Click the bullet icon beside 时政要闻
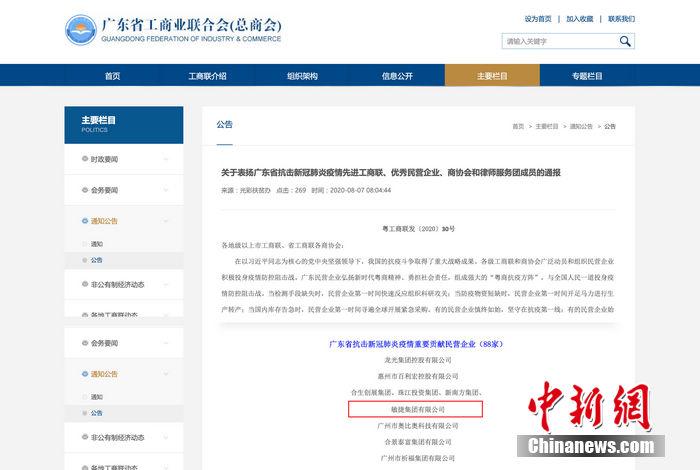Viewport: 700px width, 470px height. click(85, 159)
